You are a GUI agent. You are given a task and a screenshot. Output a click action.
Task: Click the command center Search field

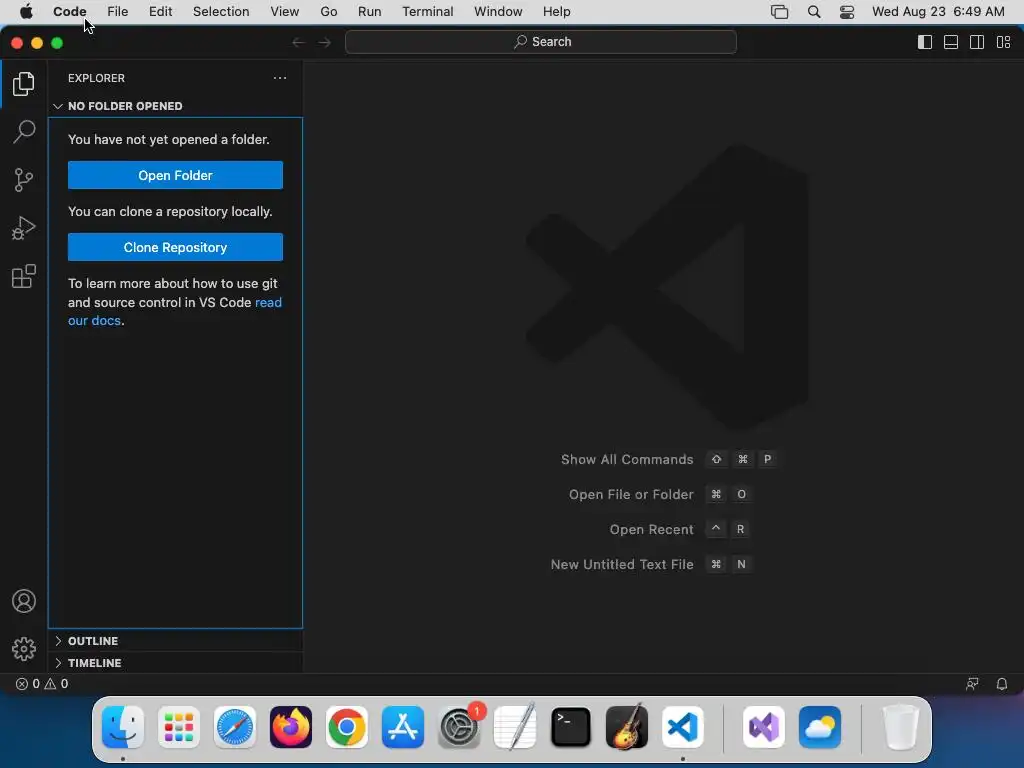pyautogui.click(x=541, y=42)
